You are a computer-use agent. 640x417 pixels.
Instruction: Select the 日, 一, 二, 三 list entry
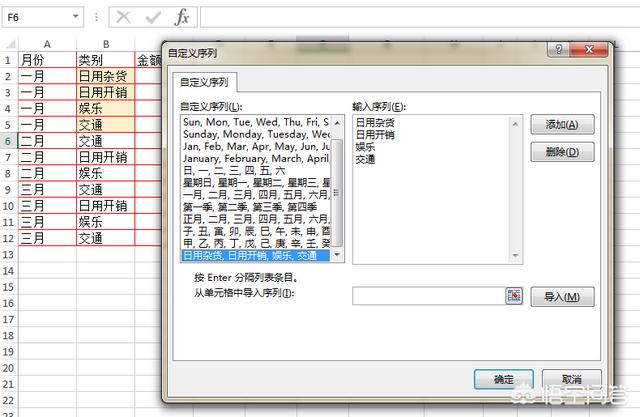coord(256,171)
